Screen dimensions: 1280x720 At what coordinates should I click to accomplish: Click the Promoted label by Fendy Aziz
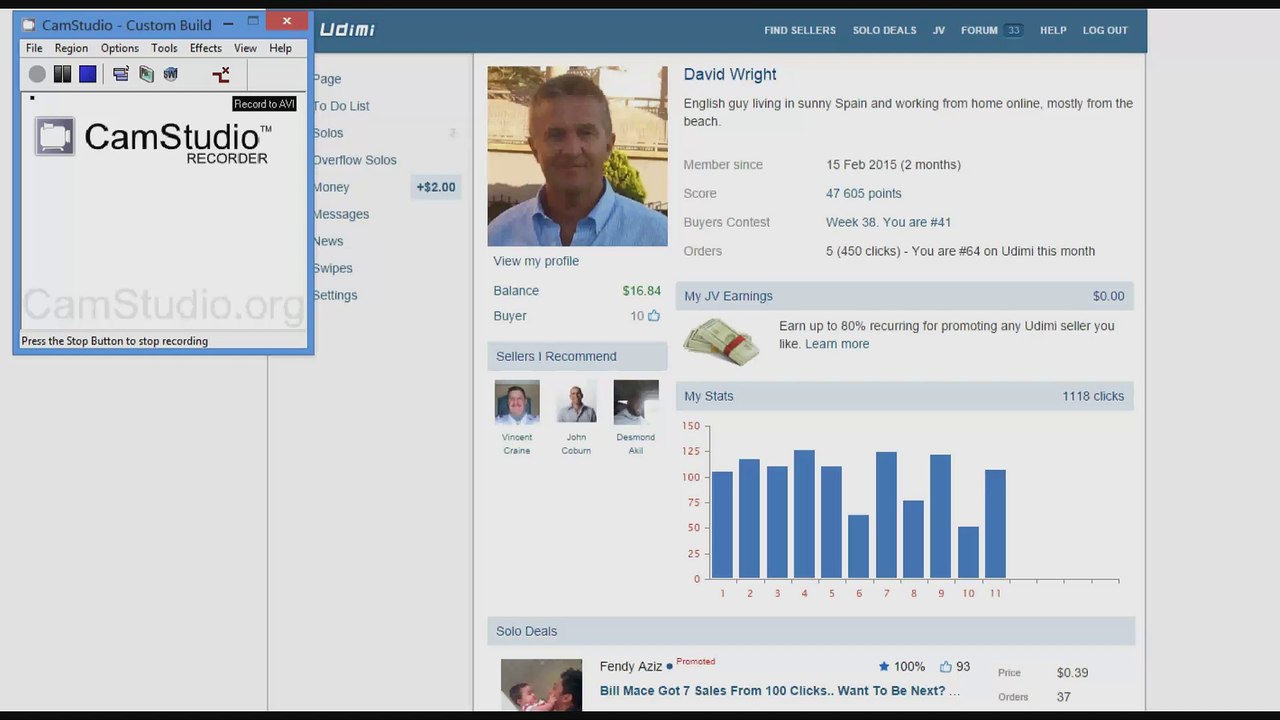tap(696, 662)
